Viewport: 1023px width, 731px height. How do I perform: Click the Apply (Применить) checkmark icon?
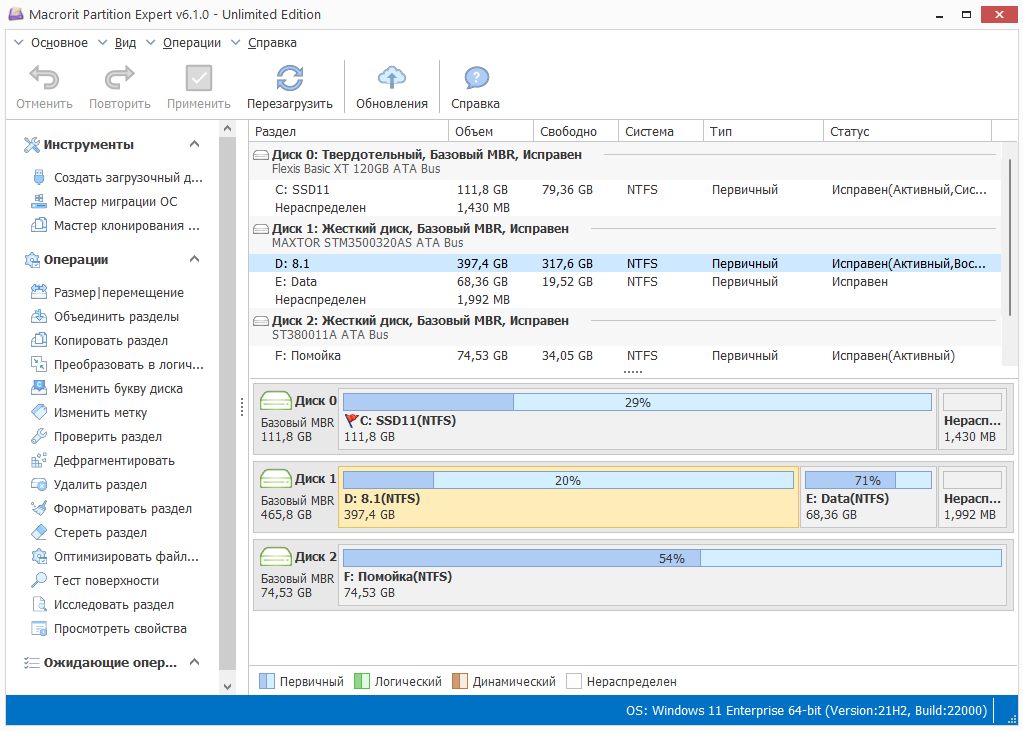[x=198, y=78]
